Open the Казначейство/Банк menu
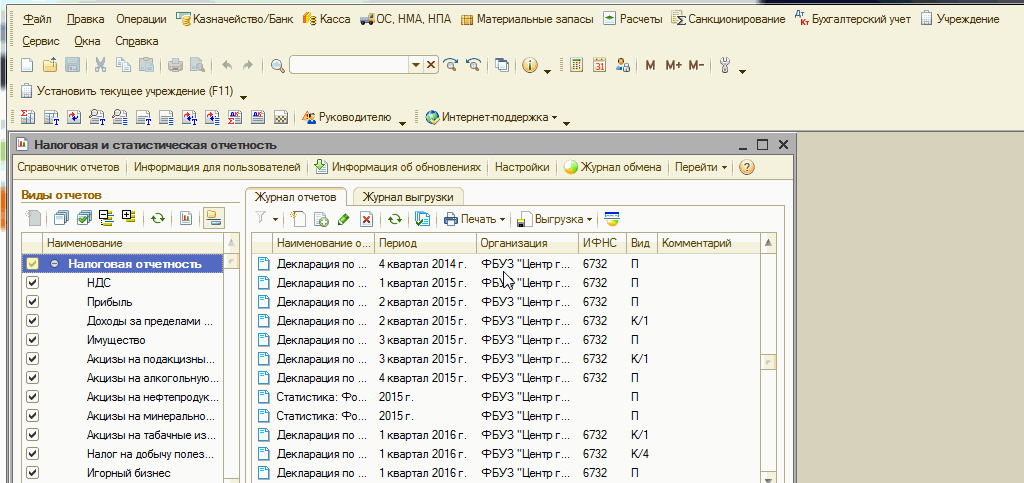The width and height of the screenshot is (1024, 483). [x=235, y=19]
